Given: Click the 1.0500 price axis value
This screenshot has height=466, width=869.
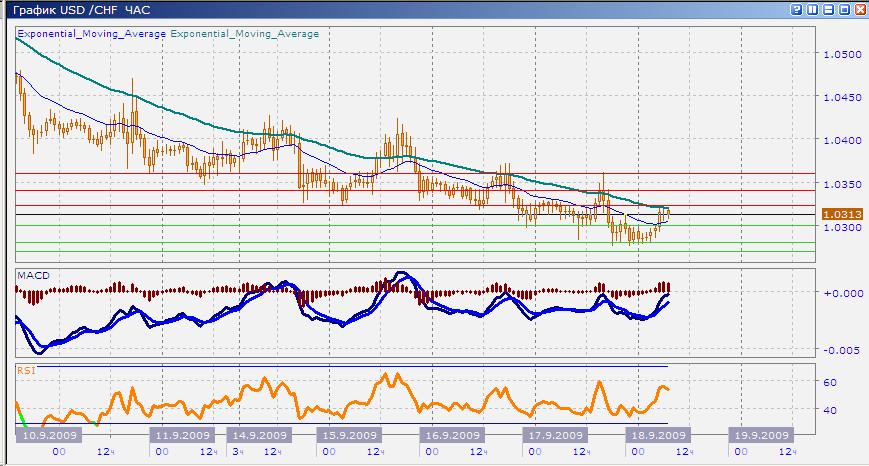Looking at the screenshot, I should click(838, 54).
